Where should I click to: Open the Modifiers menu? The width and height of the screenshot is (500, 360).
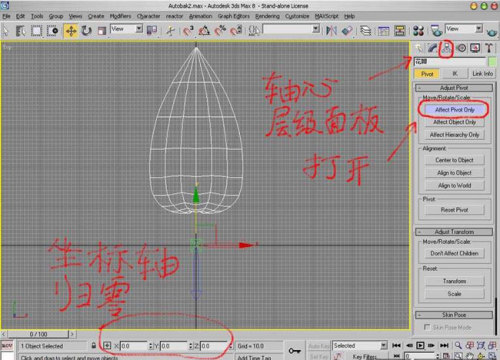[x=120, y=16]
